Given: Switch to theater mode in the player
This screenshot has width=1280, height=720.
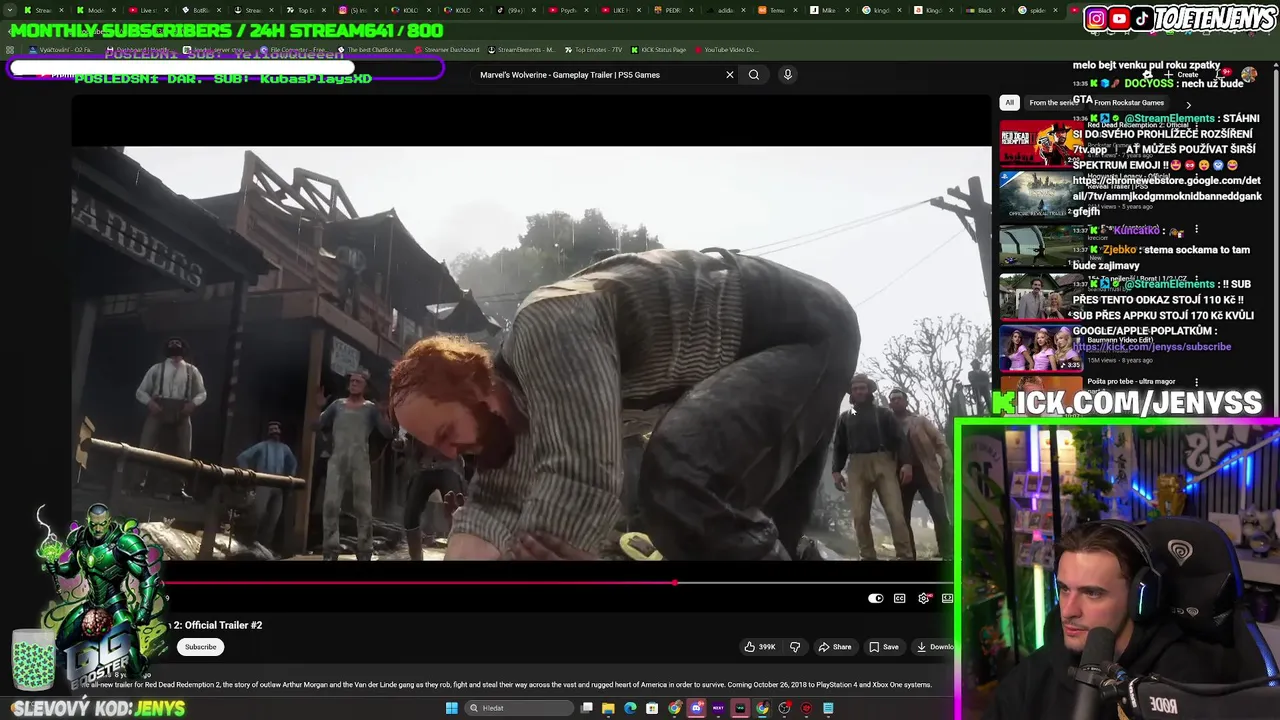Looking at the screenshot, I should point(947,598).
